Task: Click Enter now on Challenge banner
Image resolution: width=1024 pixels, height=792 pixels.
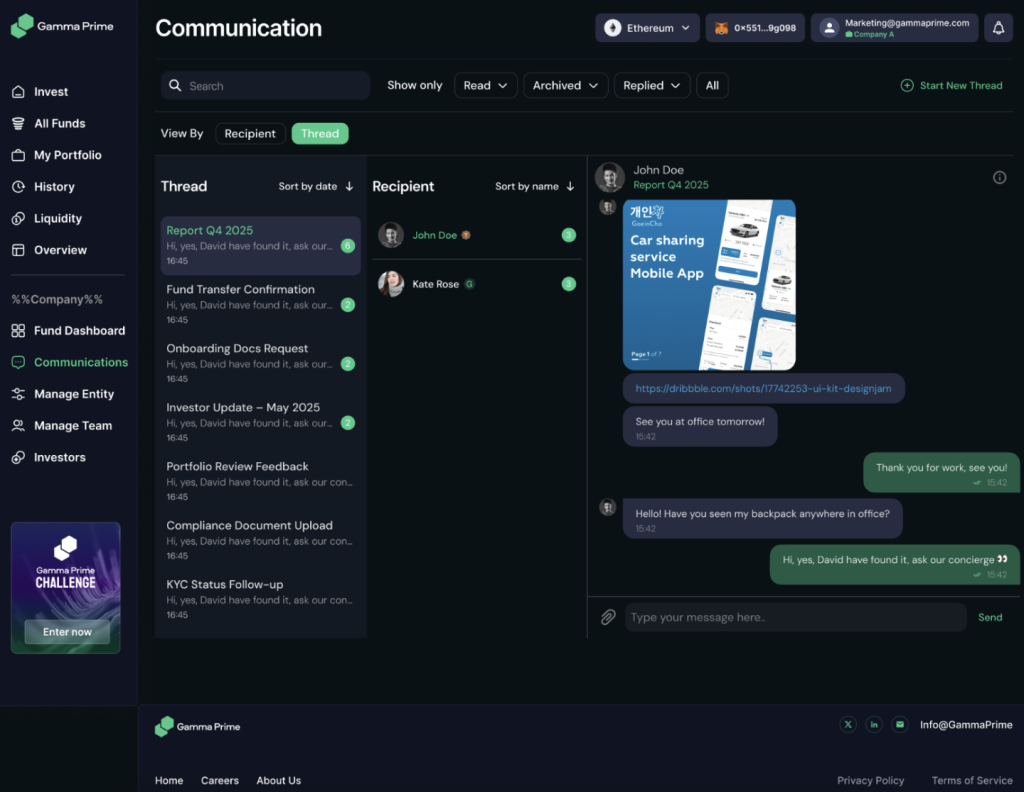Action: 67,632
